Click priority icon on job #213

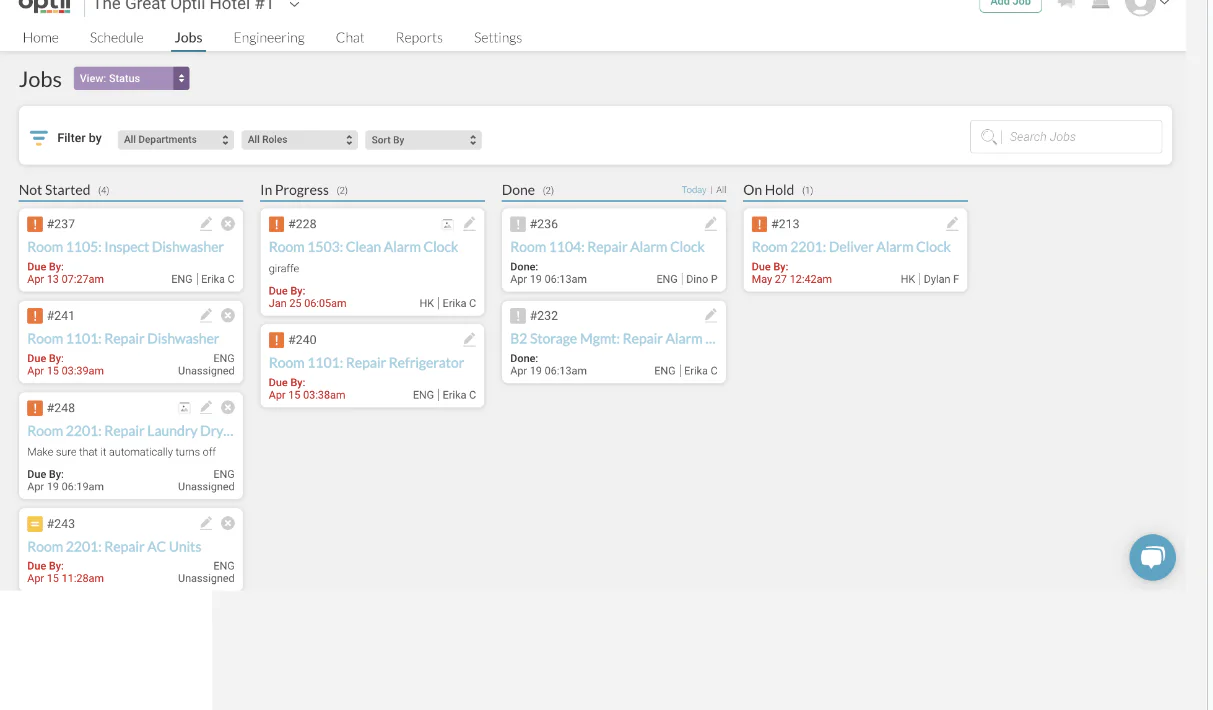(759, 224)
